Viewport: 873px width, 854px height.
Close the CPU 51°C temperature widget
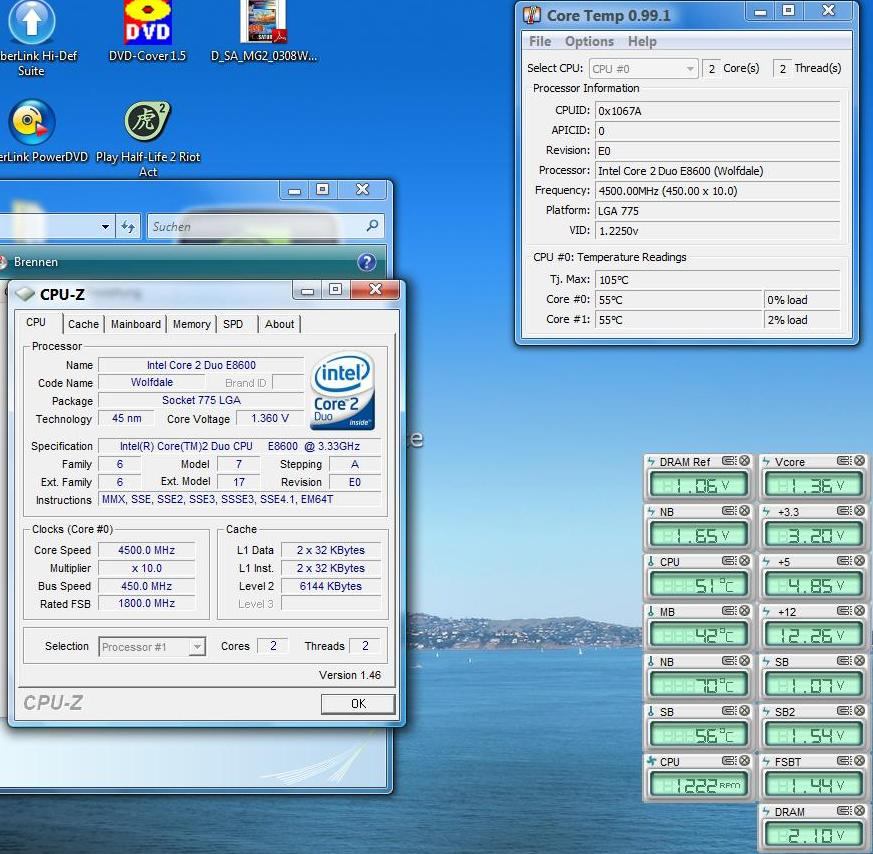tap(744, 561)
